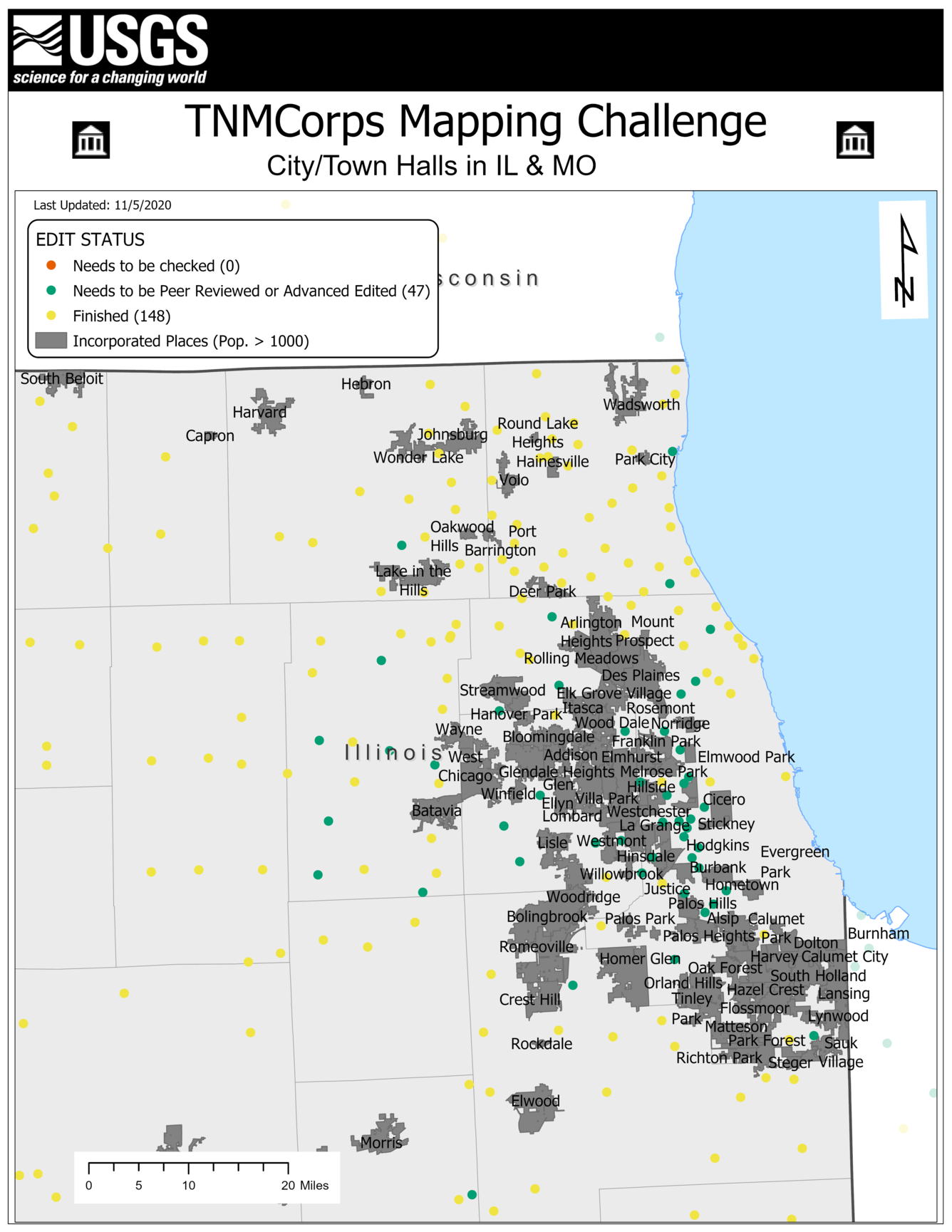
Task: Click the Rockdale map label
Action: (542, 1044)
